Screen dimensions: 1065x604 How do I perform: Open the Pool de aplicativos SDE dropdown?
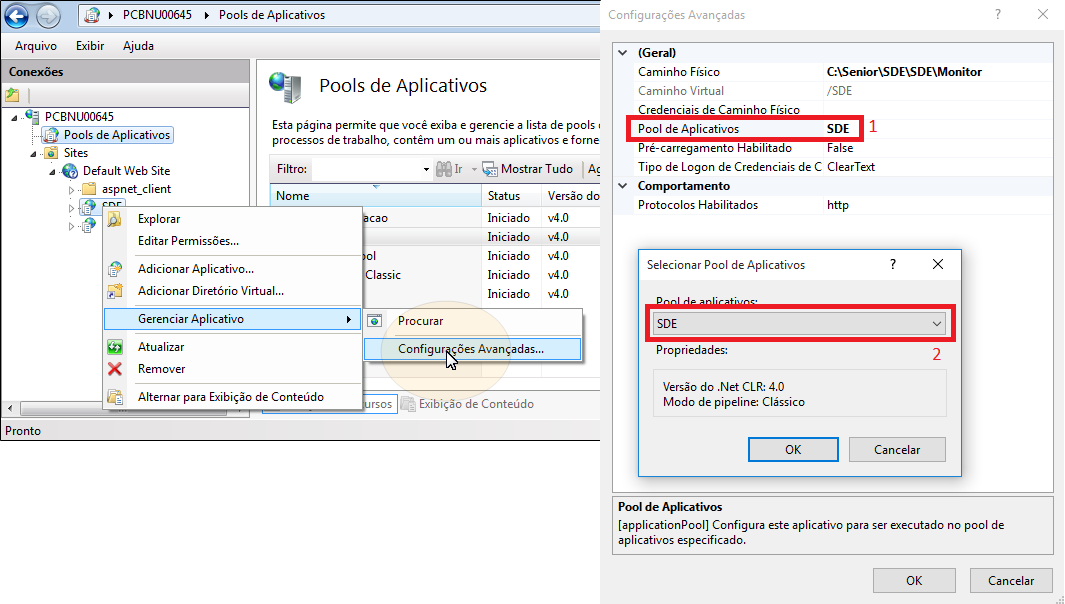799,323
